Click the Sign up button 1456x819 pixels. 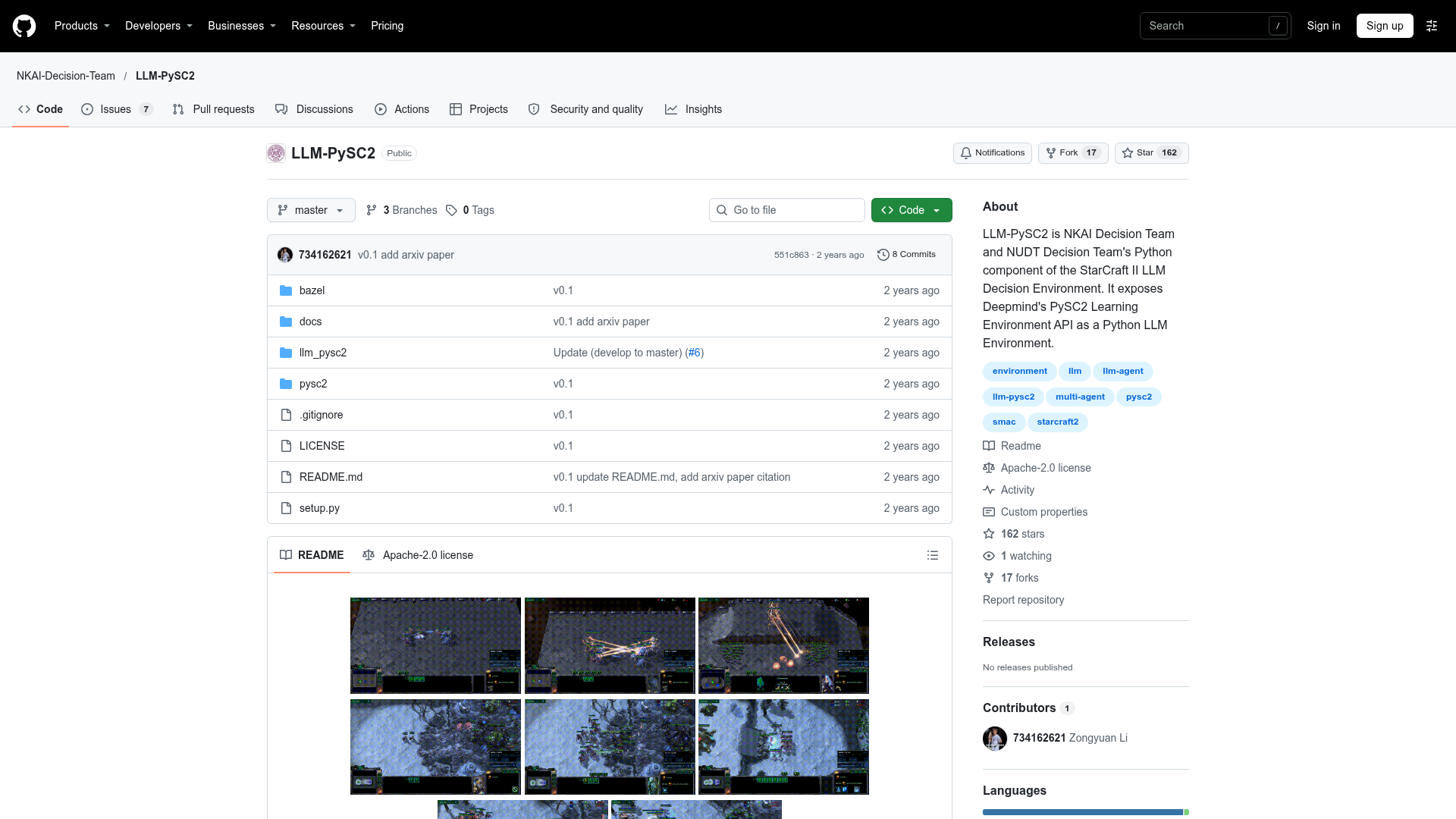click(x=1385, y=26)
